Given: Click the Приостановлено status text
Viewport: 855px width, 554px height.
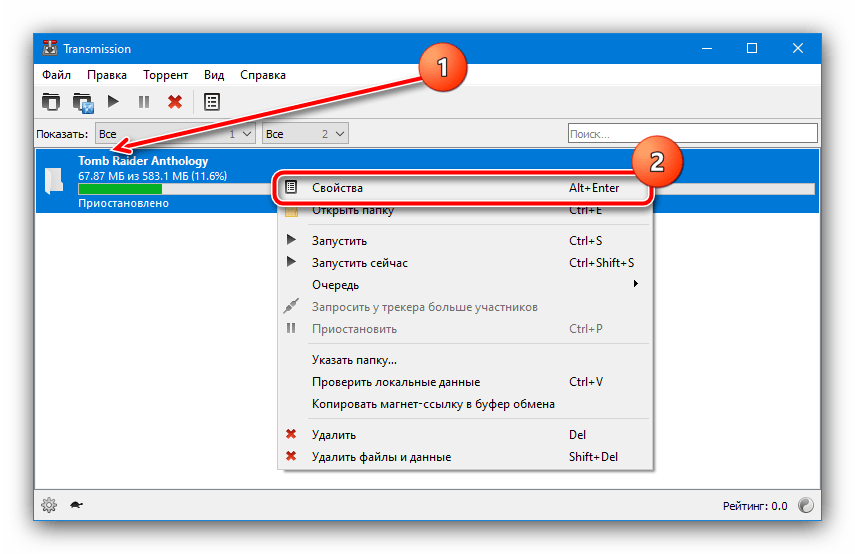Looking at the screenshot, I should (x=123, y=203).
